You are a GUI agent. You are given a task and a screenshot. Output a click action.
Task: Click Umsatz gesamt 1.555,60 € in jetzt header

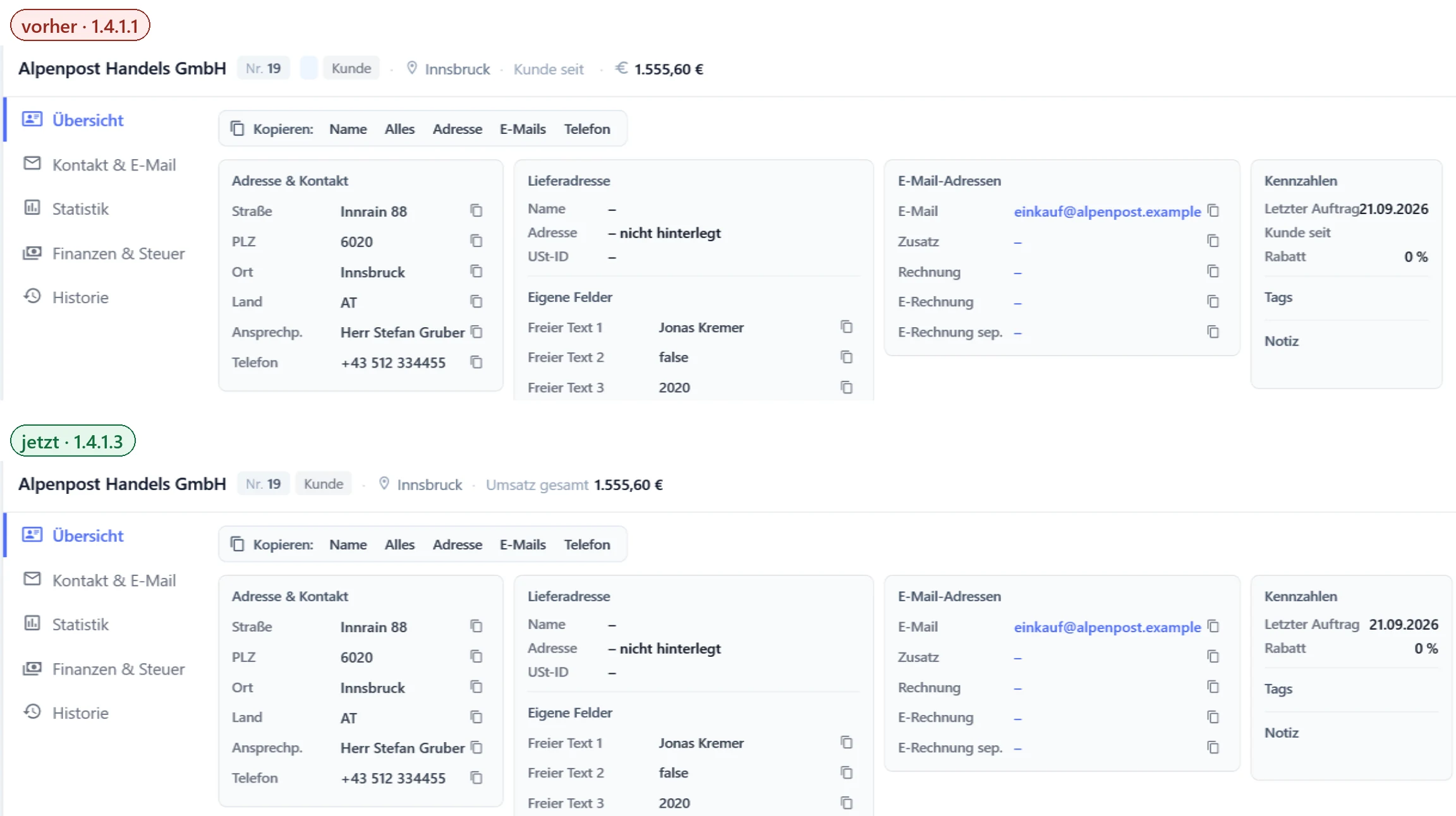[x=574, y=484]
